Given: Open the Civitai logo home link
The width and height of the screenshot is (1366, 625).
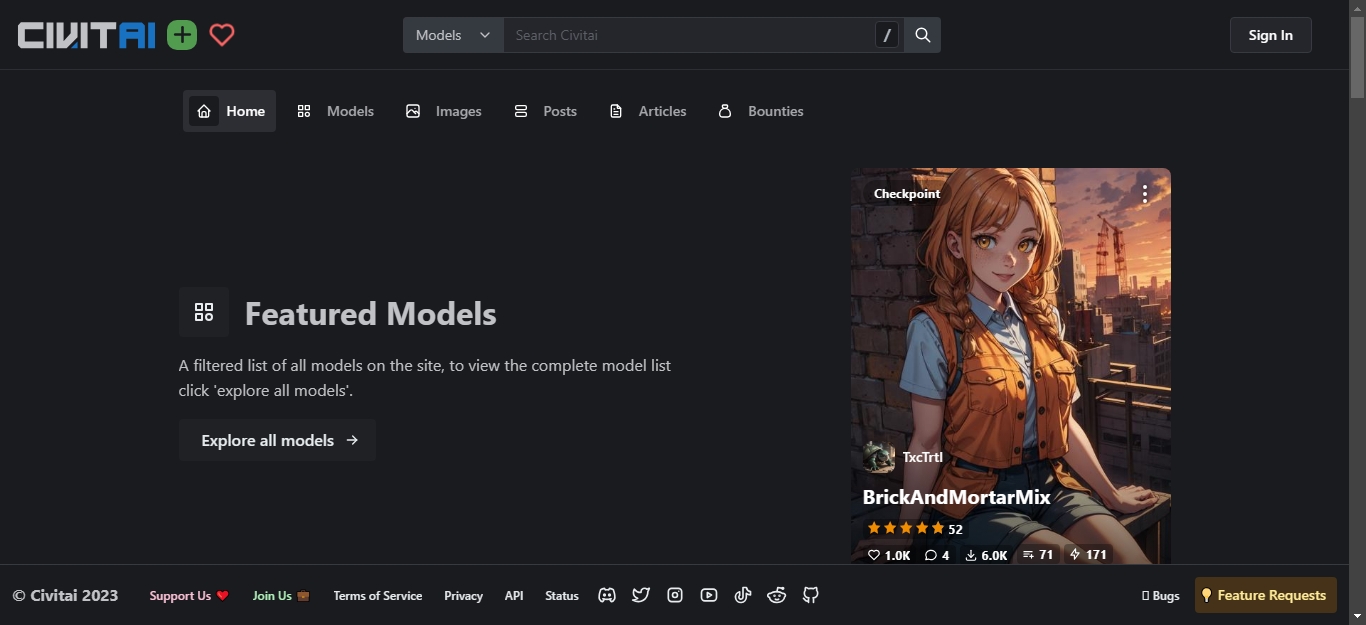Looking at the screenshot, I should (x=87, y=35).
